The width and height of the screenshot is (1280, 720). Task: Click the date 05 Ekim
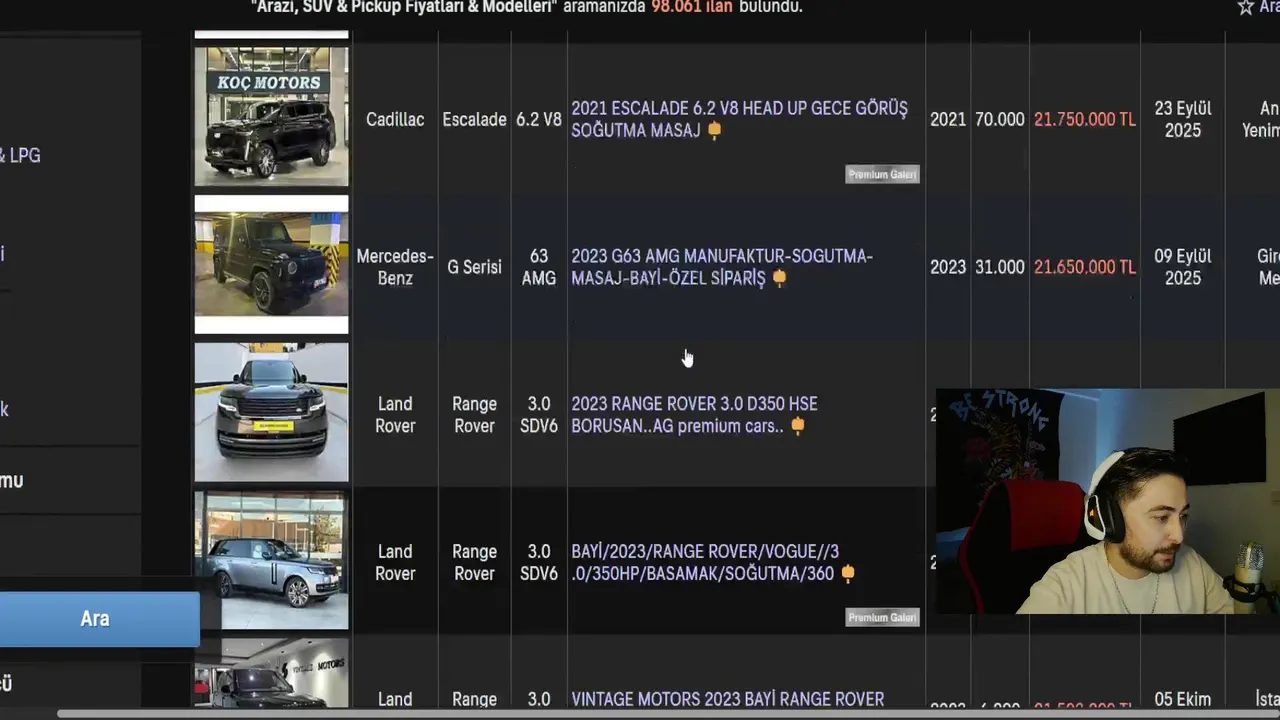coord(1183,699)
